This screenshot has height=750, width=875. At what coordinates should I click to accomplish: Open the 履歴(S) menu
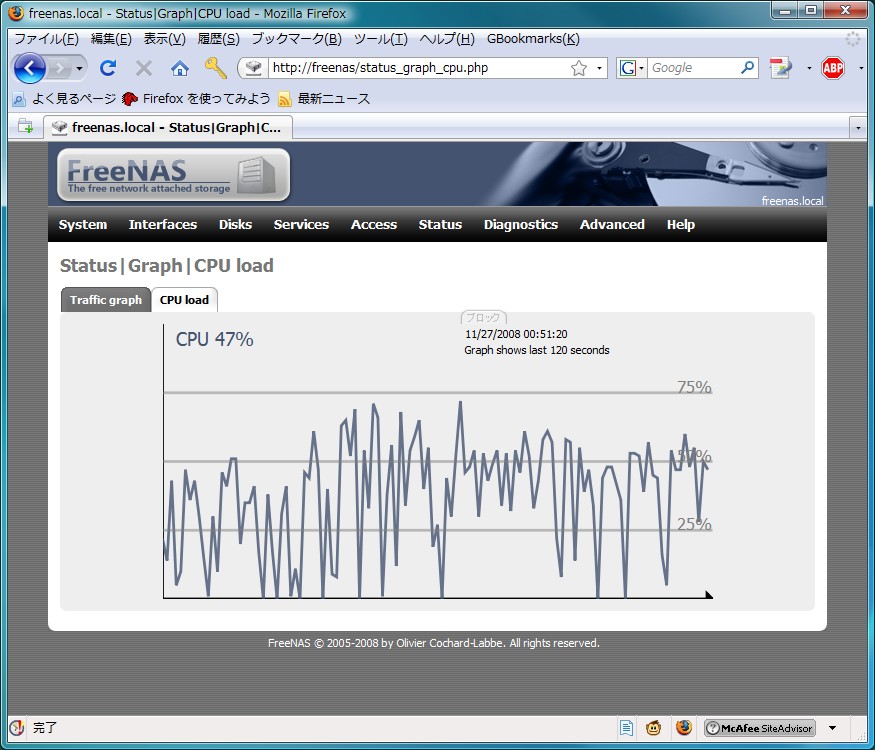pos(218,39)
